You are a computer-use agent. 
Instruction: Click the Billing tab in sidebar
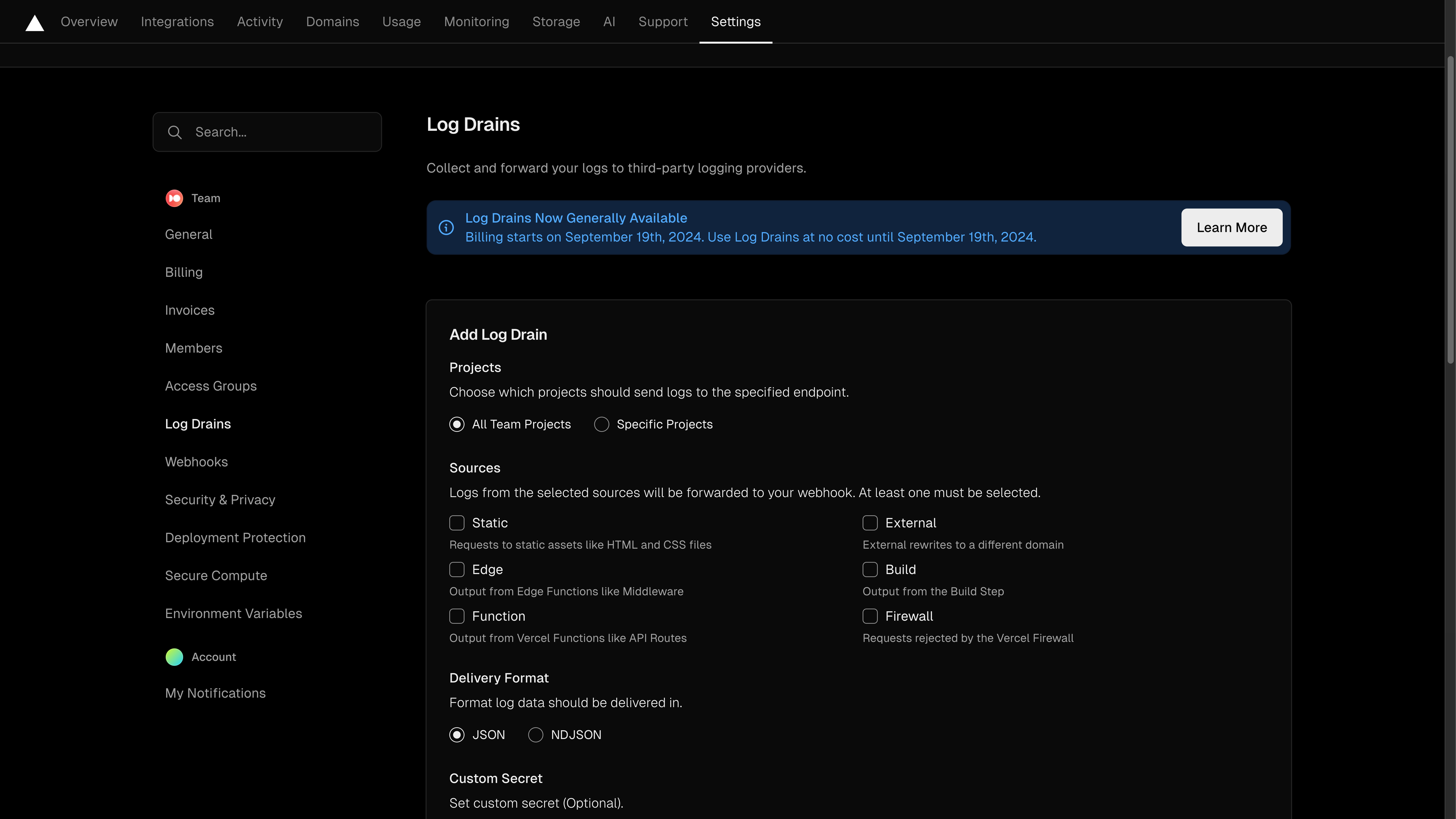(x=183, y=272)
